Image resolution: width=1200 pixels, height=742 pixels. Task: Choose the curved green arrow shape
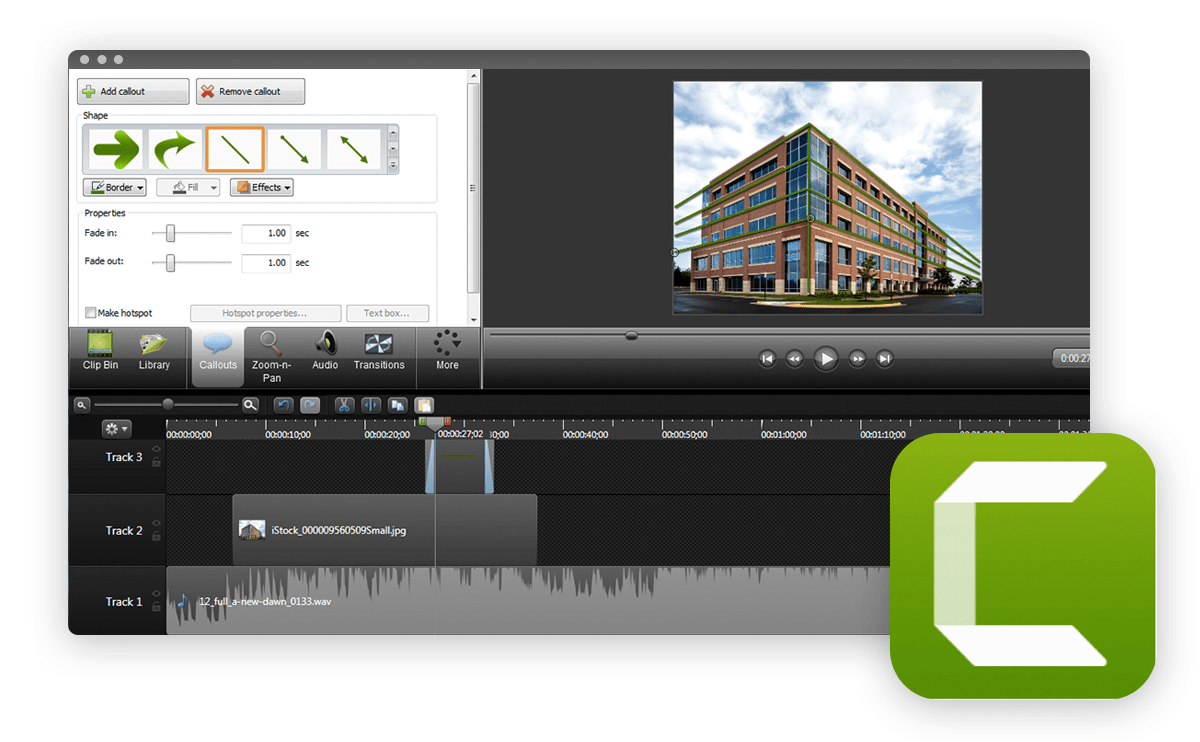(x=175, y=150)
